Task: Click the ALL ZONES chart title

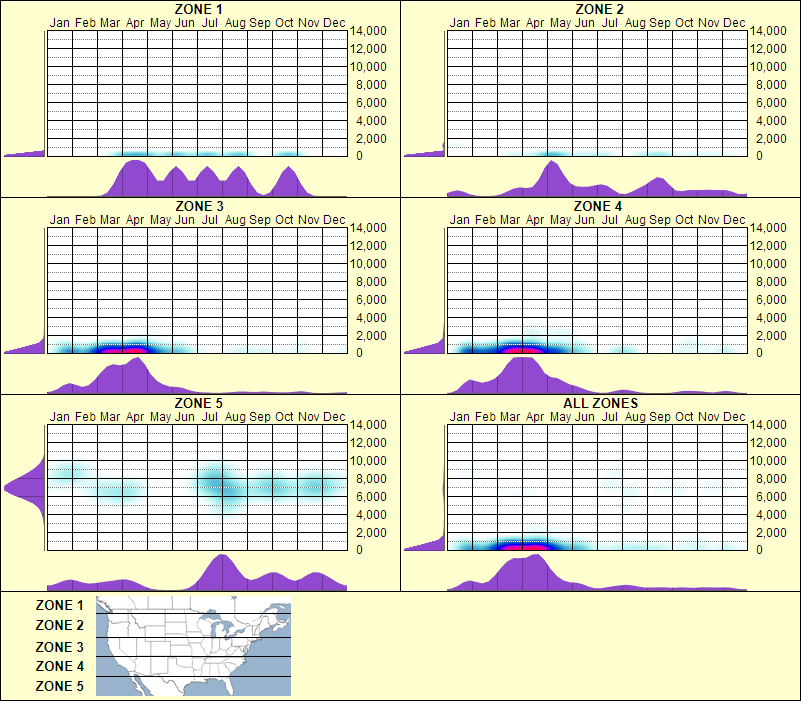Action: tap(600, 403)
